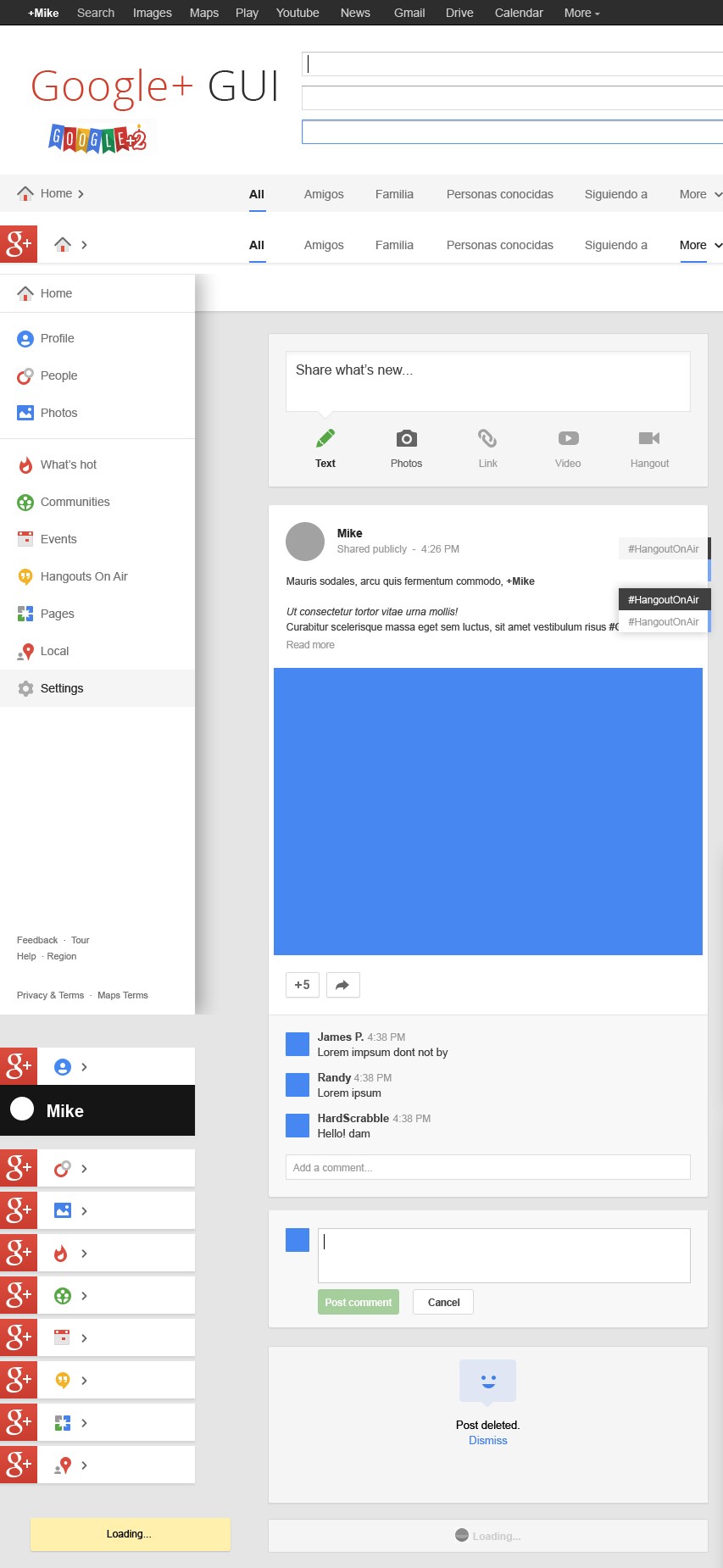Expand the g+ events row chevron
The image size is (723, 1568).
click(84, 1338)
